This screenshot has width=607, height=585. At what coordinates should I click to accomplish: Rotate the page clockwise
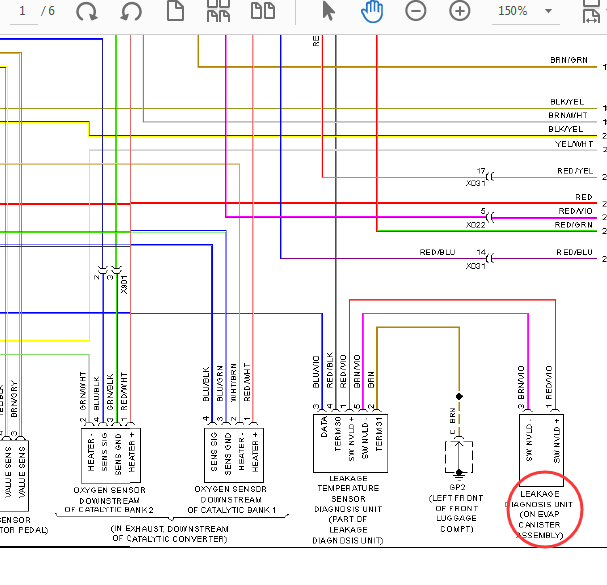(x=86, y=11)
